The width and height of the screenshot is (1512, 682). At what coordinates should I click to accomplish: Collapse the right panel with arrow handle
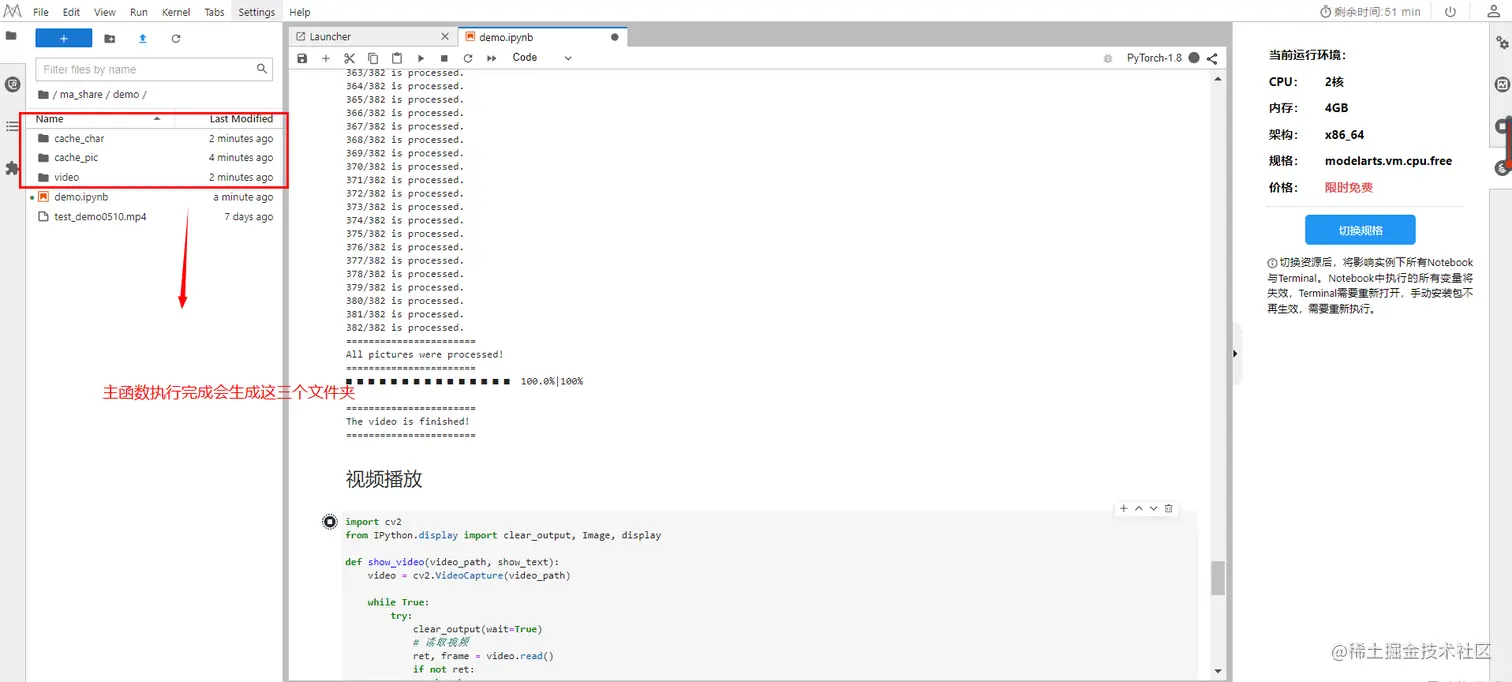pos(1235,353)
